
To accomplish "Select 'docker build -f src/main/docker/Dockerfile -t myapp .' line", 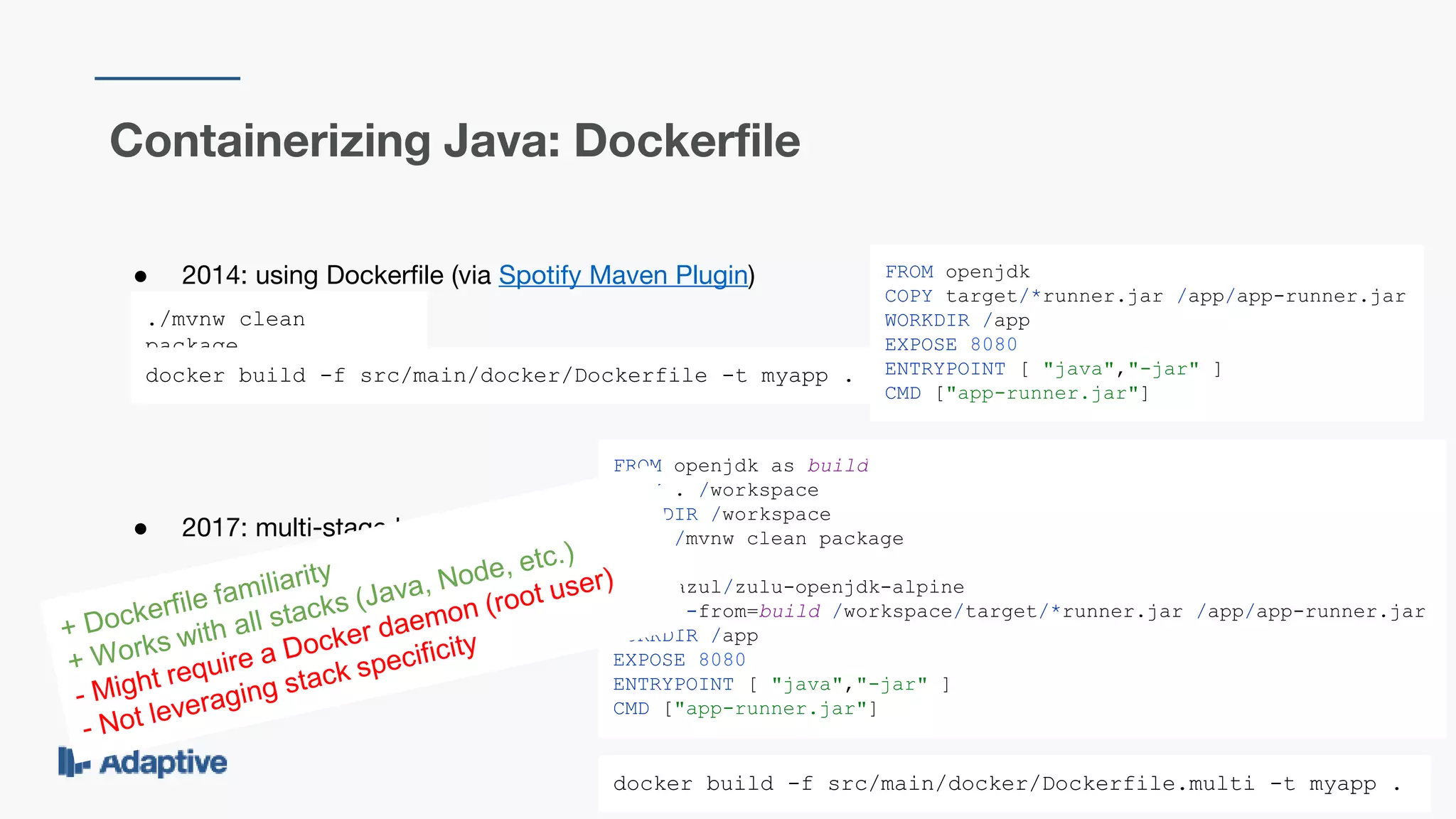I will tap(499, 375).
